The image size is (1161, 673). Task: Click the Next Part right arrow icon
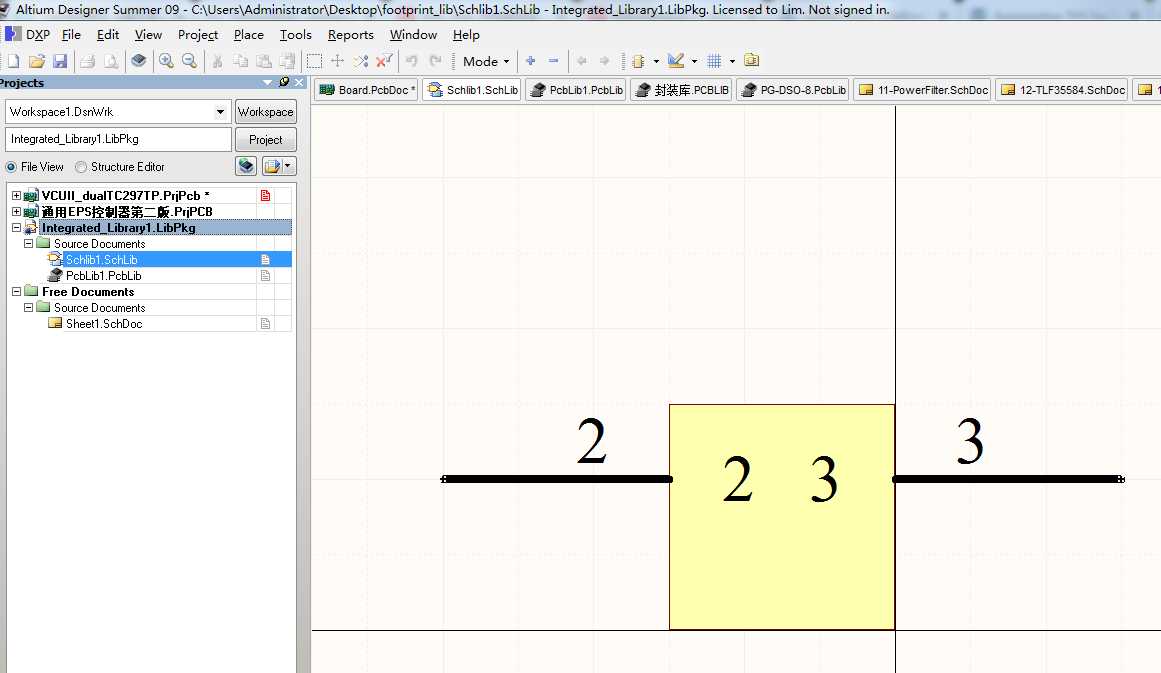click(x=604, y=61)
